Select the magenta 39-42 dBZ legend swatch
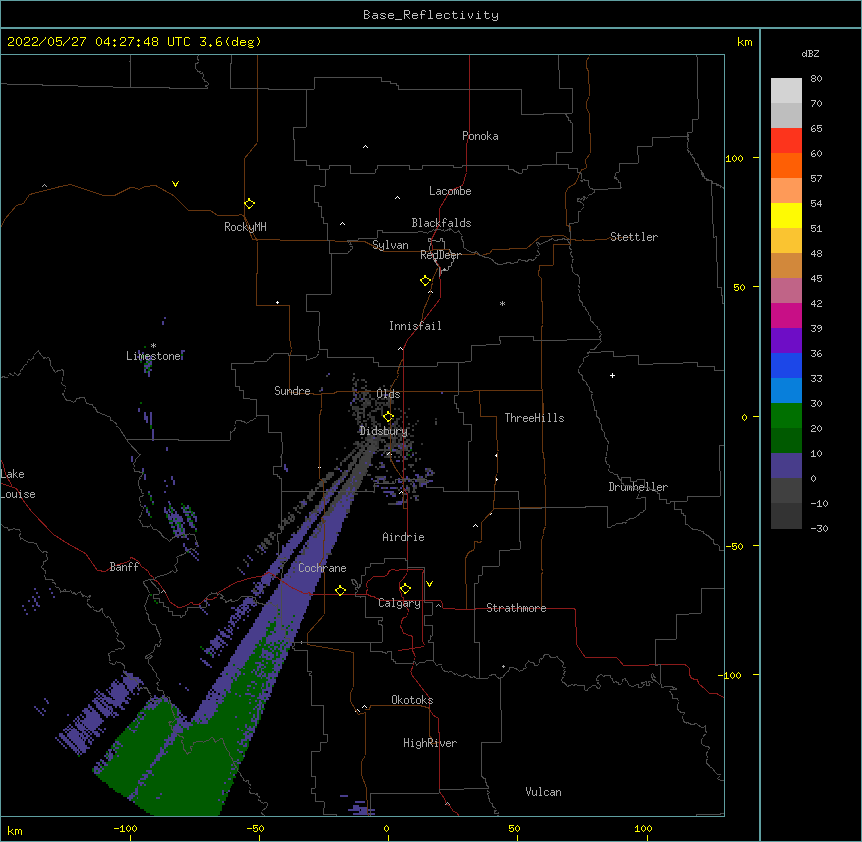Screen dimensions: 862x842 786,315
